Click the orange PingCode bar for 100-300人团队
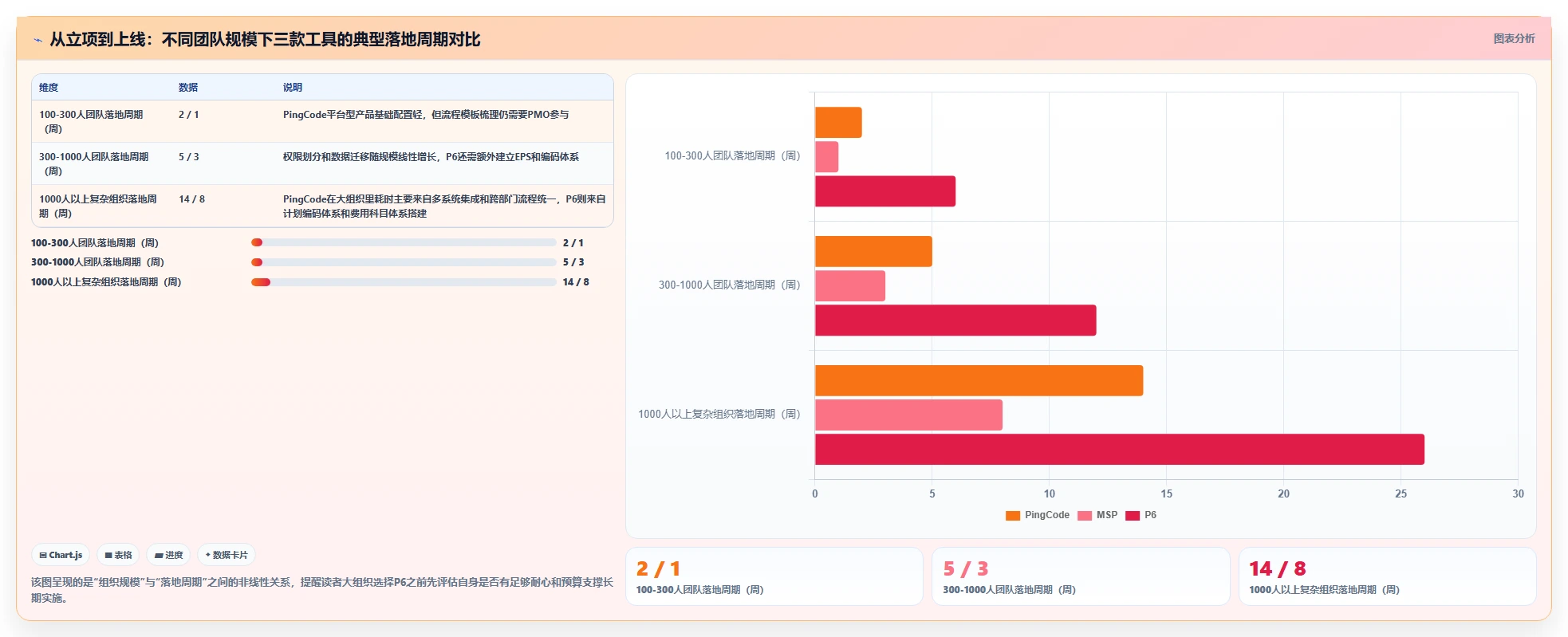 [838, 123]
